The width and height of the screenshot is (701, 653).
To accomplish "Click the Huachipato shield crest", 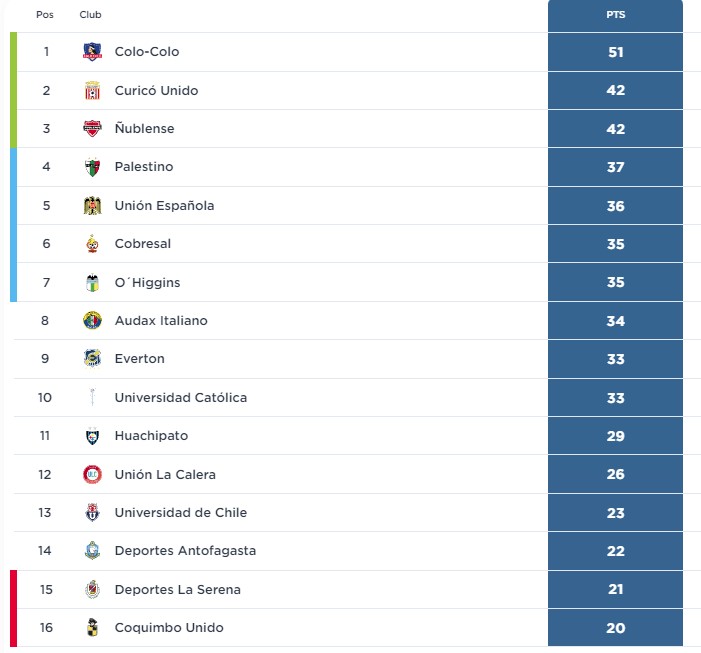I will (93, 436).
